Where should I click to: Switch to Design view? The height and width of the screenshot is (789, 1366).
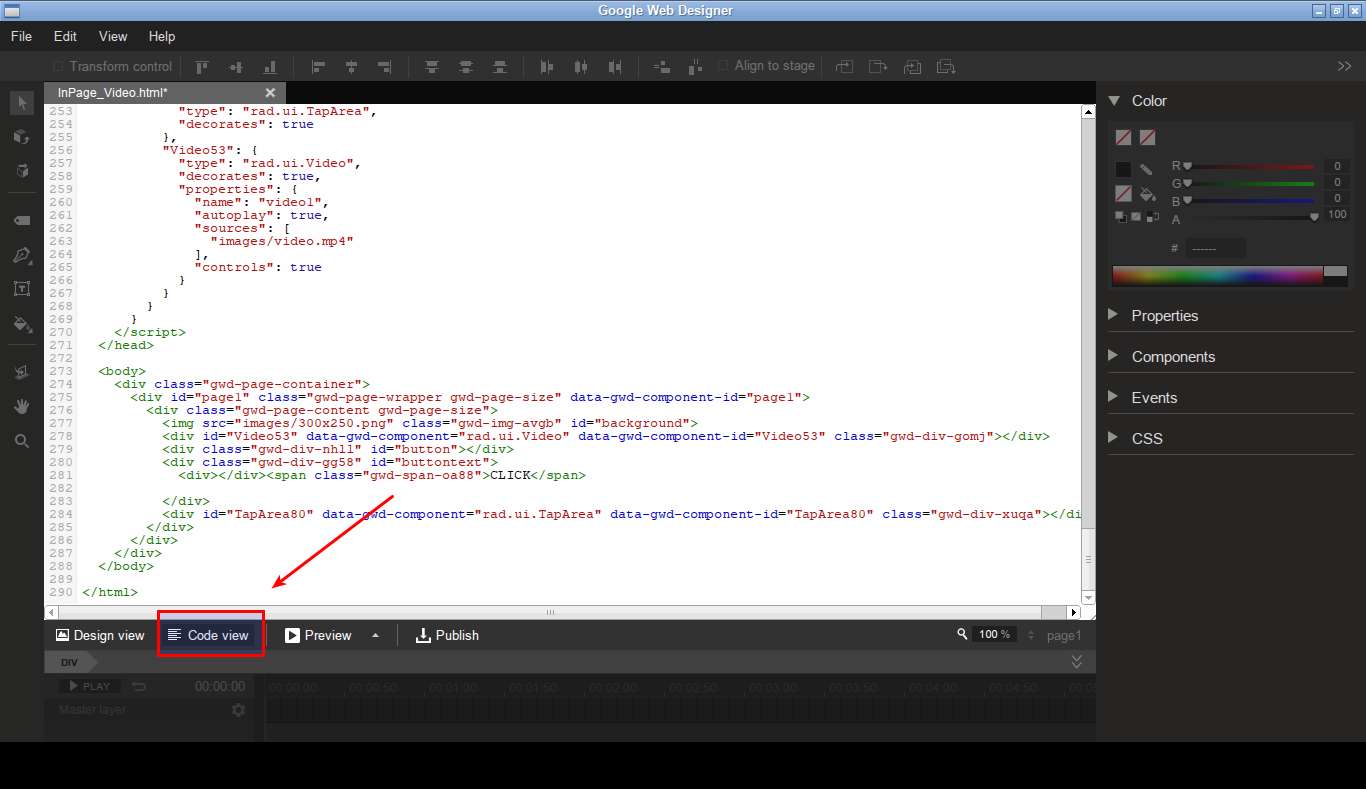100,635
